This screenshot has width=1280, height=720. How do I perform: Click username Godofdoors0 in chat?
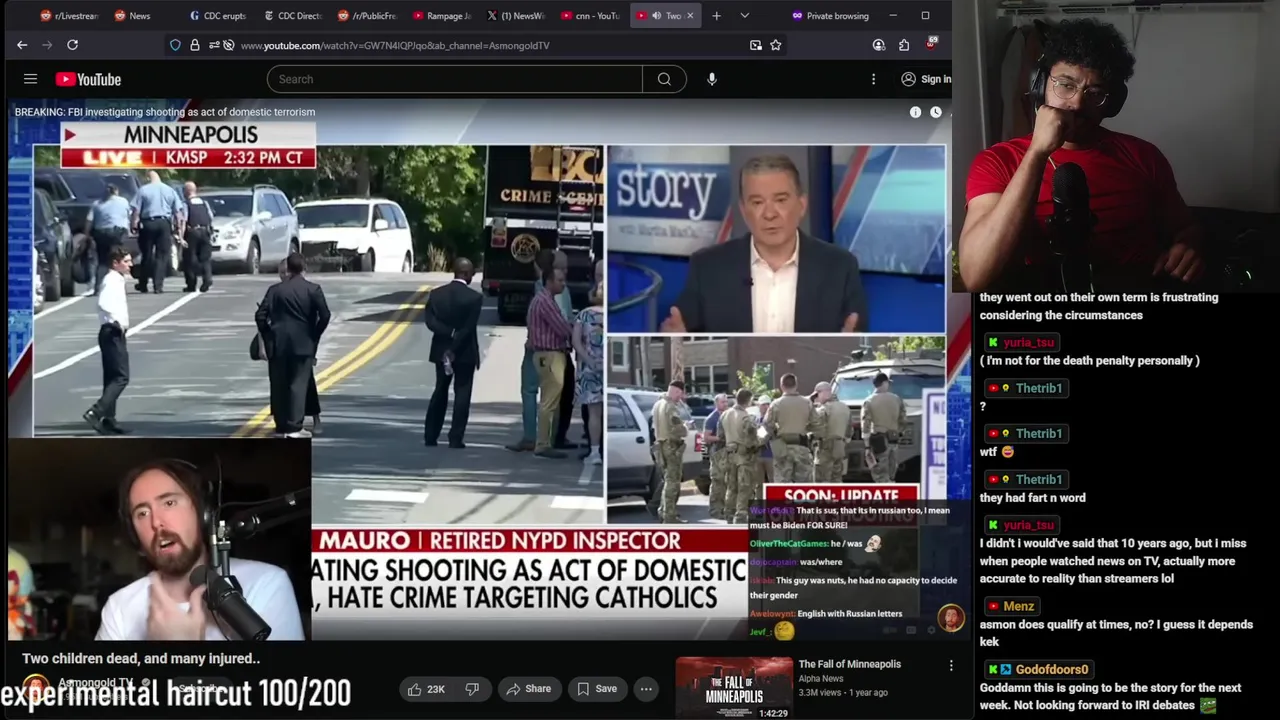pos(1052,670)
